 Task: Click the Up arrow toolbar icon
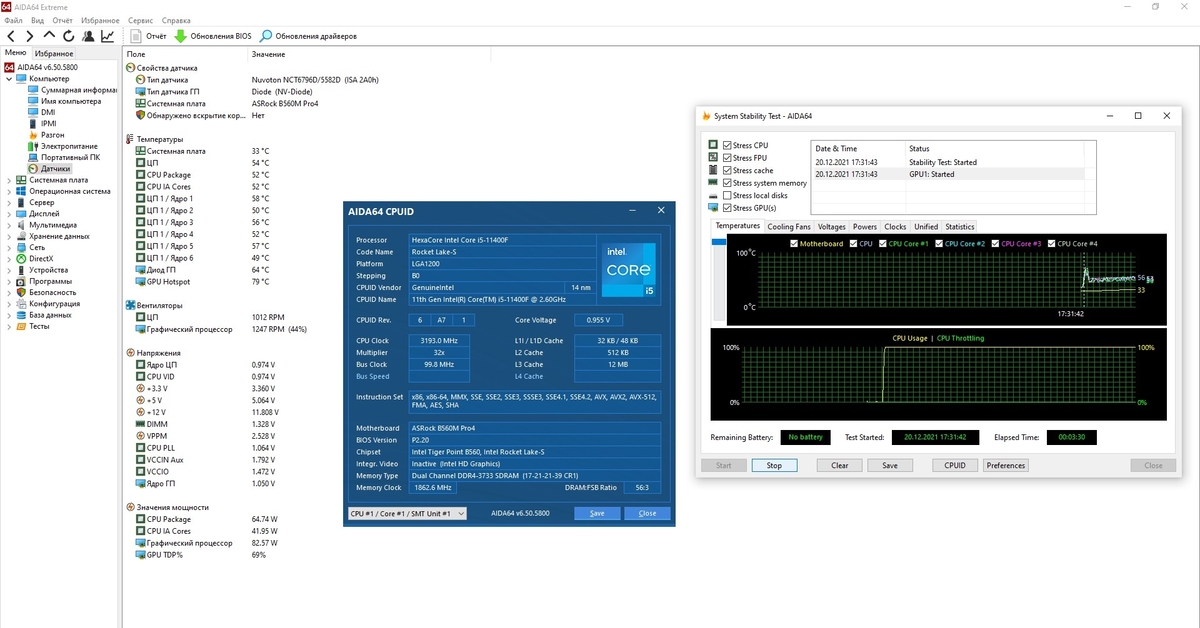tap(49, 36)
